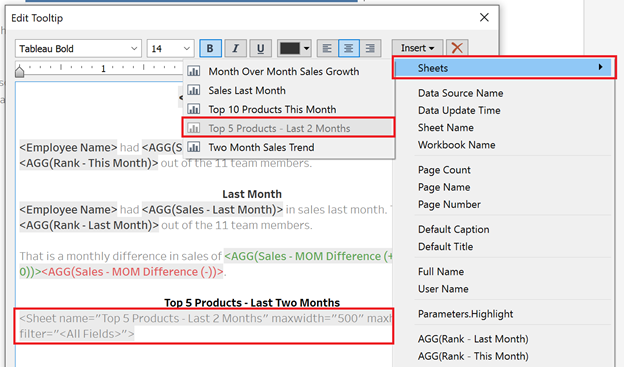Select center alignment icon

[349, 49]
